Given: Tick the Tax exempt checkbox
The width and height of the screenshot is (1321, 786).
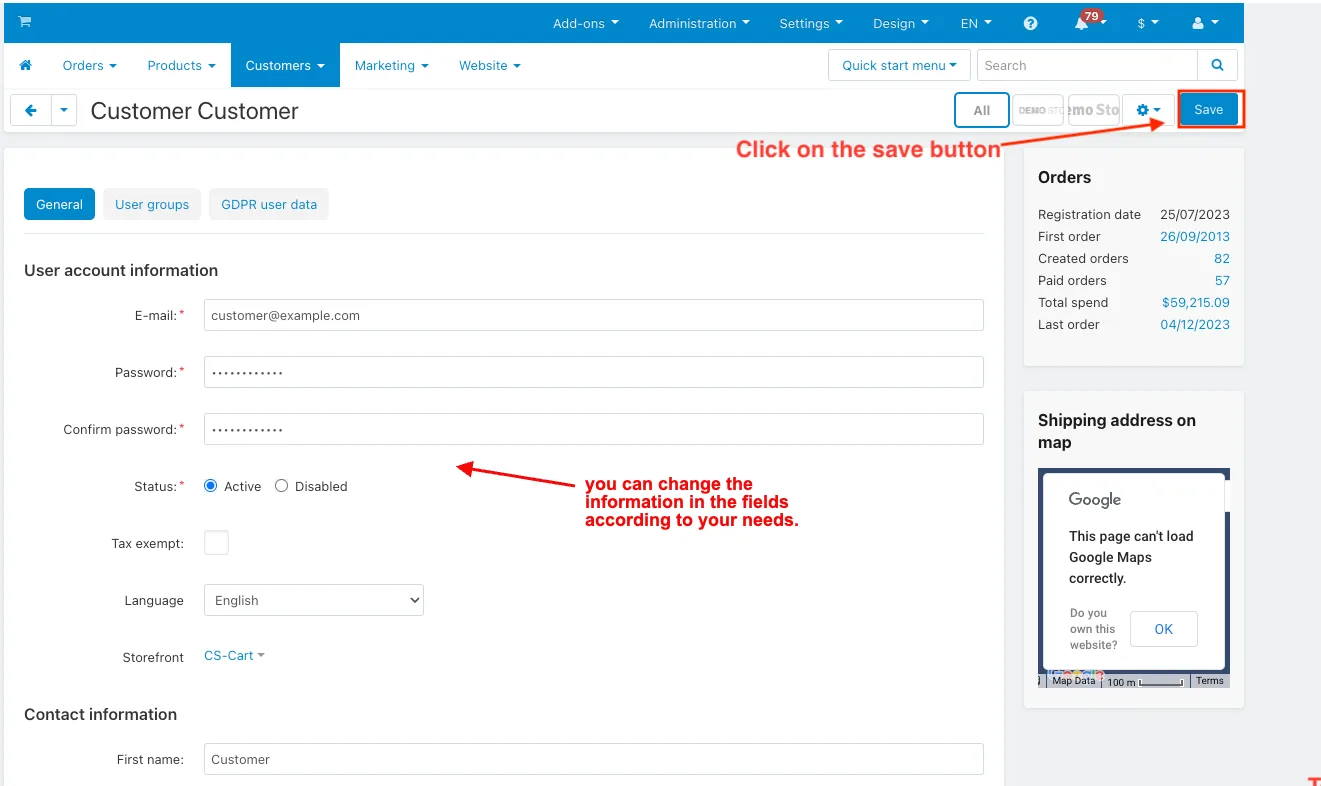Looking at the screenshot, I should pyautogui.click(x=216, y=543).
